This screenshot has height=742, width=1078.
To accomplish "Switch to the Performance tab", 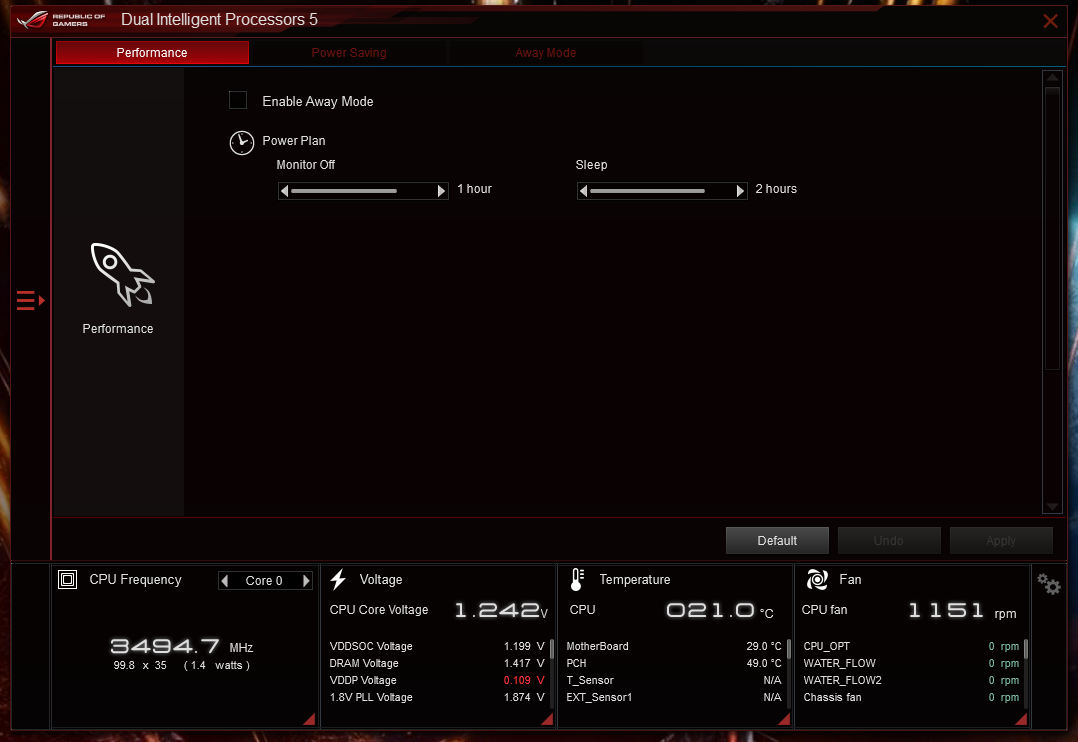I will [152, 53].
